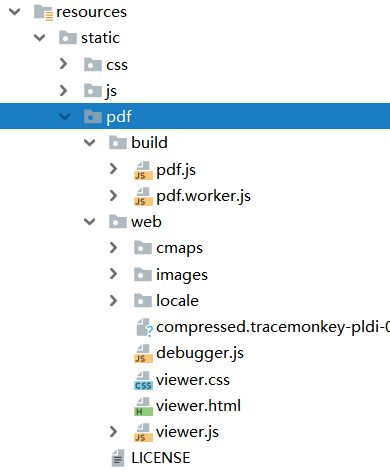Select the locale folder label
The height and width of the screenshot is (472, 390).
[177, 300]
